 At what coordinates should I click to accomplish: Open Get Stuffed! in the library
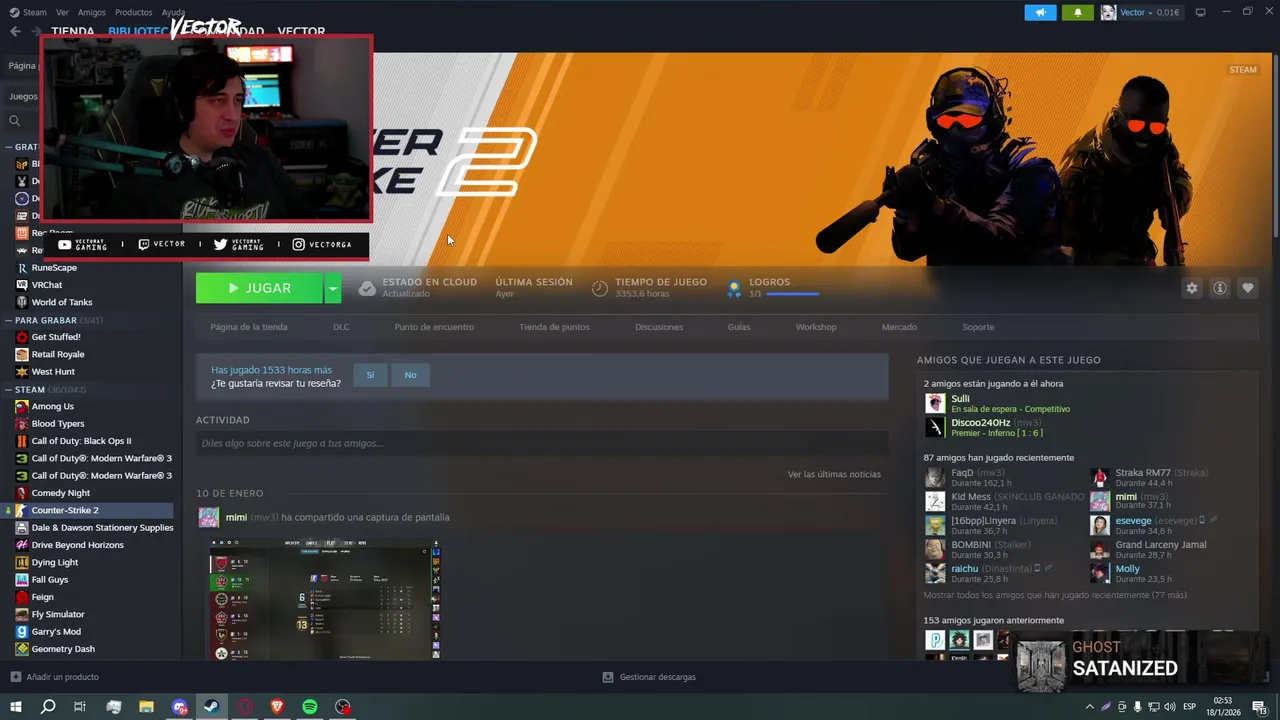56,337
